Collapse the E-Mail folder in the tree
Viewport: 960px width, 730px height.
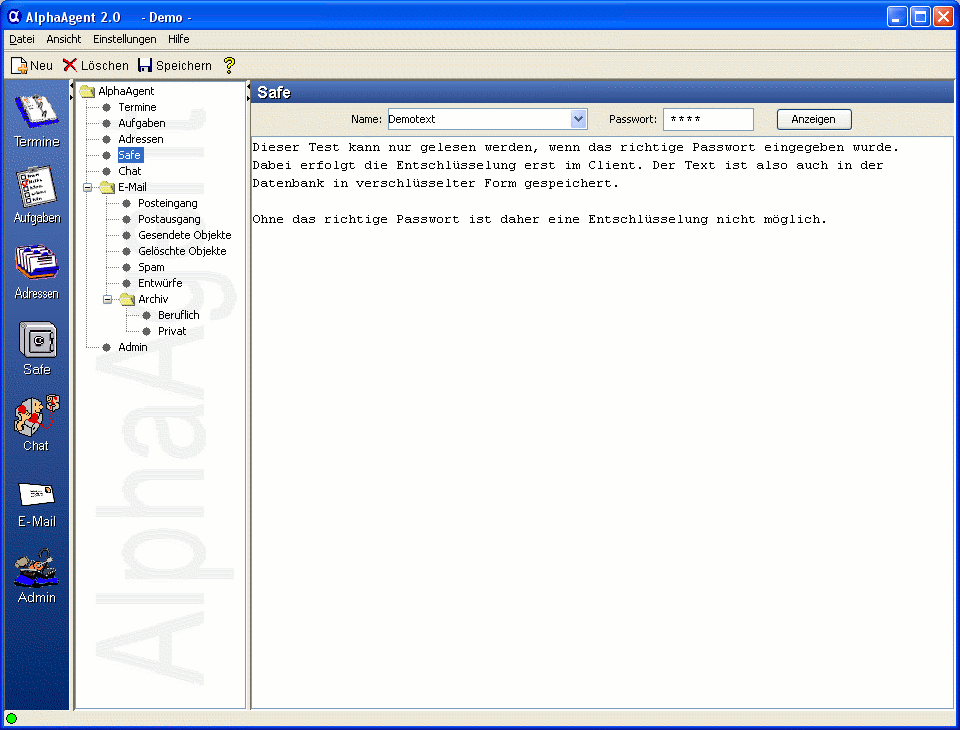click(x=88, y=187)
